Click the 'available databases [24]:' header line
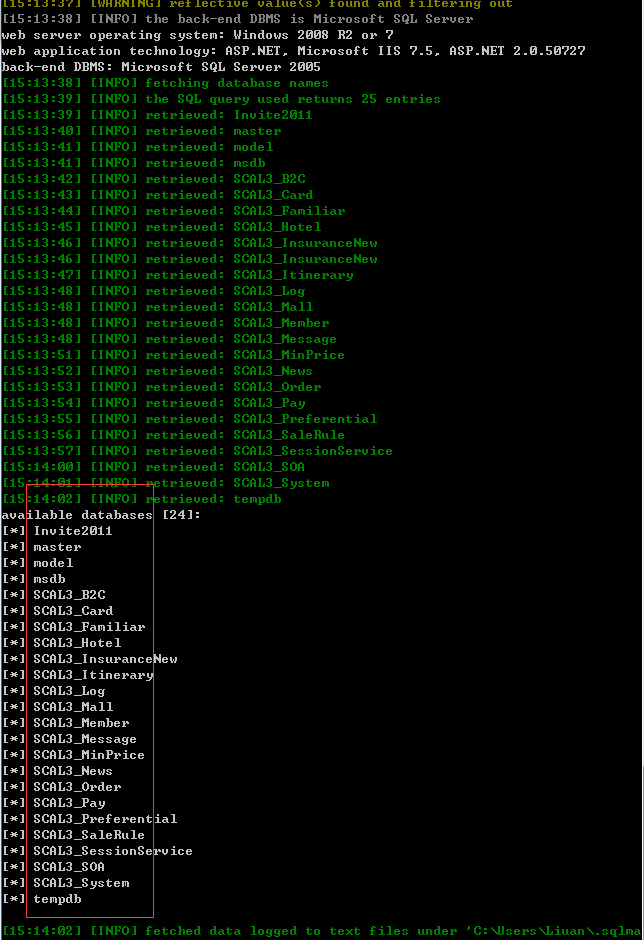Viewport: 644px width, 940px height. click(x=101, y=515)
